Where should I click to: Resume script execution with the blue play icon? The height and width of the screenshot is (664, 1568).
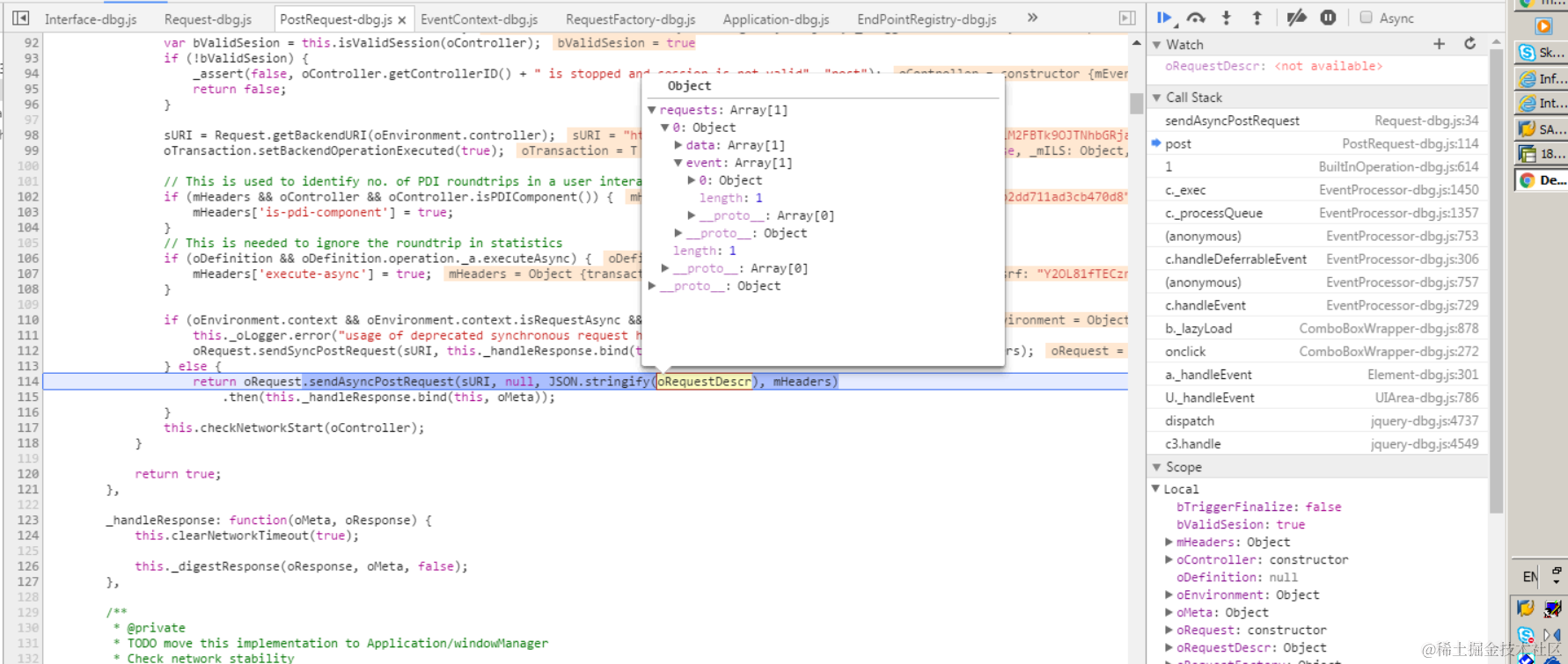click(1165, 18)
